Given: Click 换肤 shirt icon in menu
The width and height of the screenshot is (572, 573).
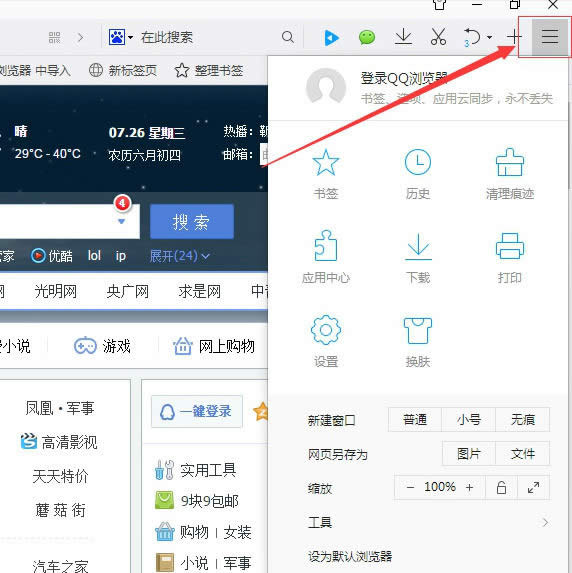Looking at the screenshot, I should [x=418, y=343].
